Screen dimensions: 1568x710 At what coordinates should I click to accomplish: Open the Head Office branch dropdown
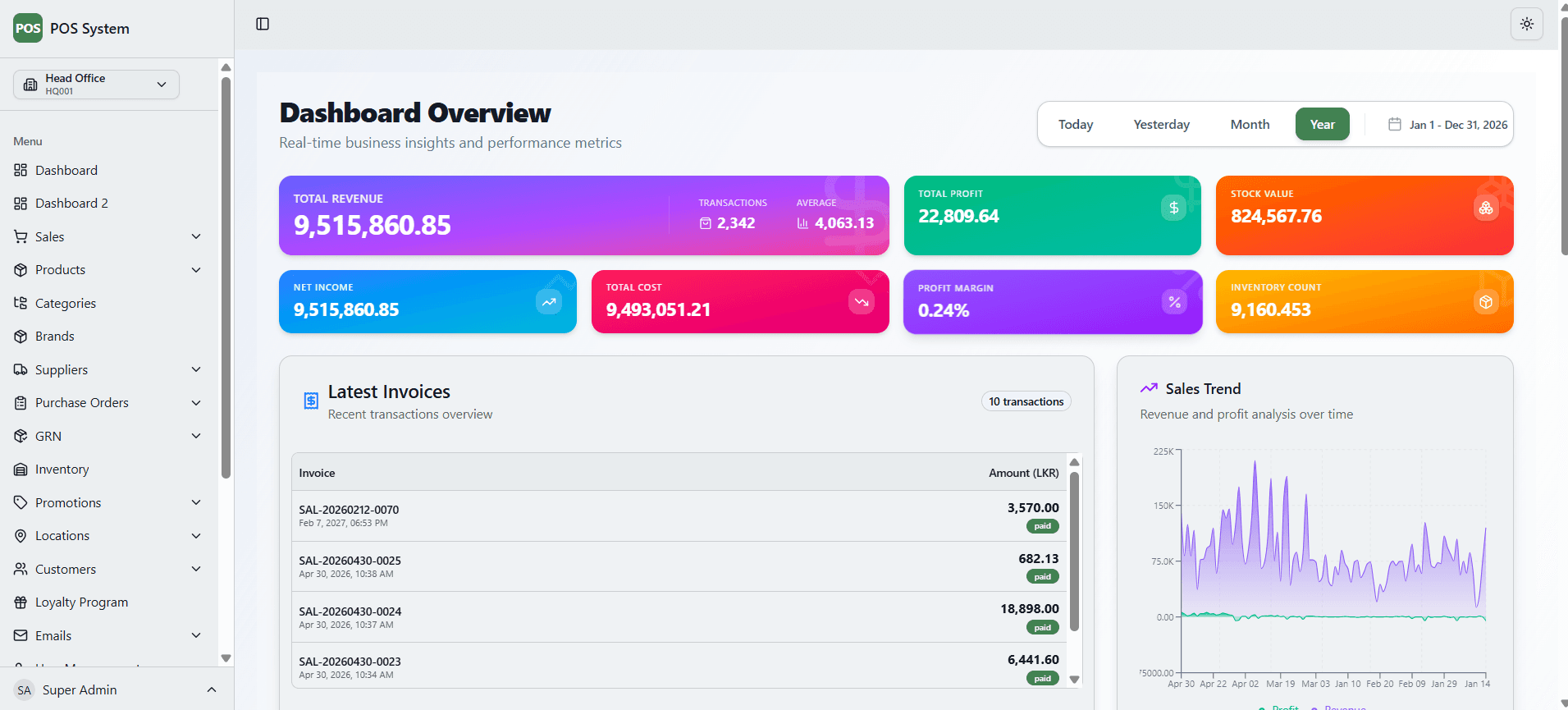[96, 85]
